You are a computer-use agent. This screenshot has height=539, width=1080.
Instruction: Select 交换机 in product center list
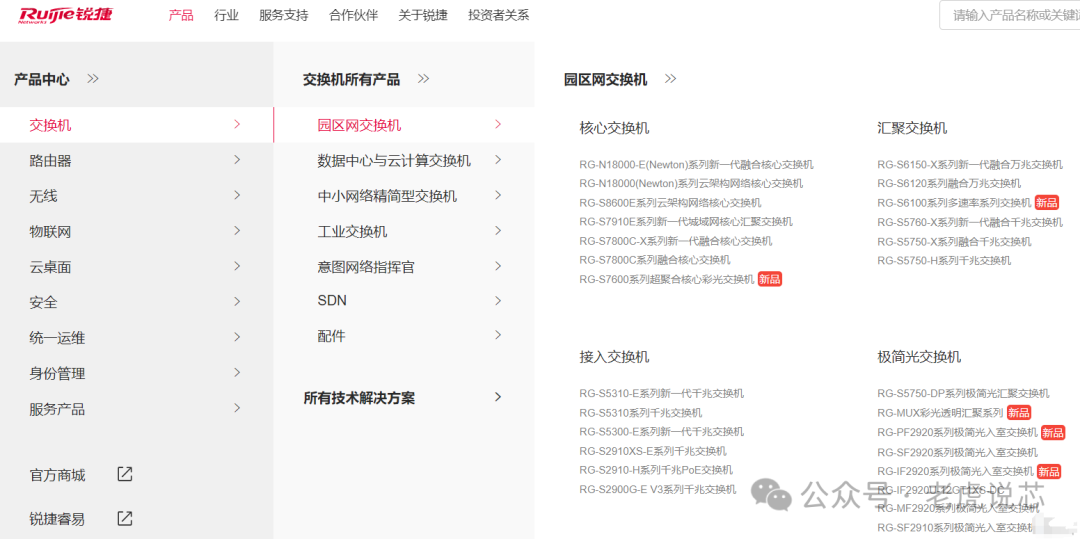click(x=50, y=125)
